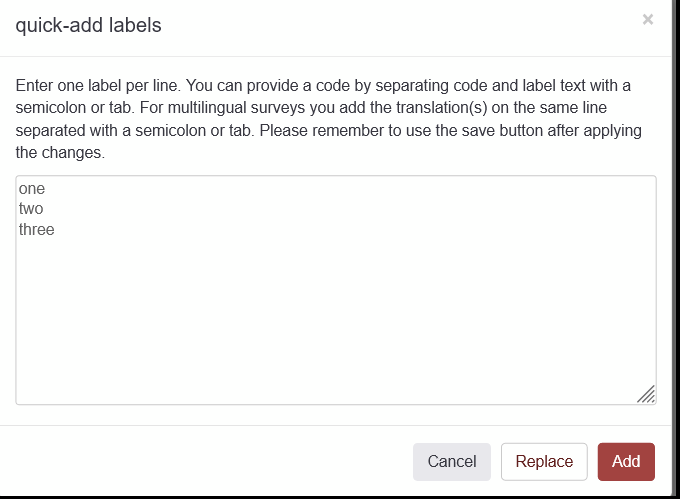The image size is (680, 499).
Task: Place cursor on the line "two"
Action: click(31, 209)
